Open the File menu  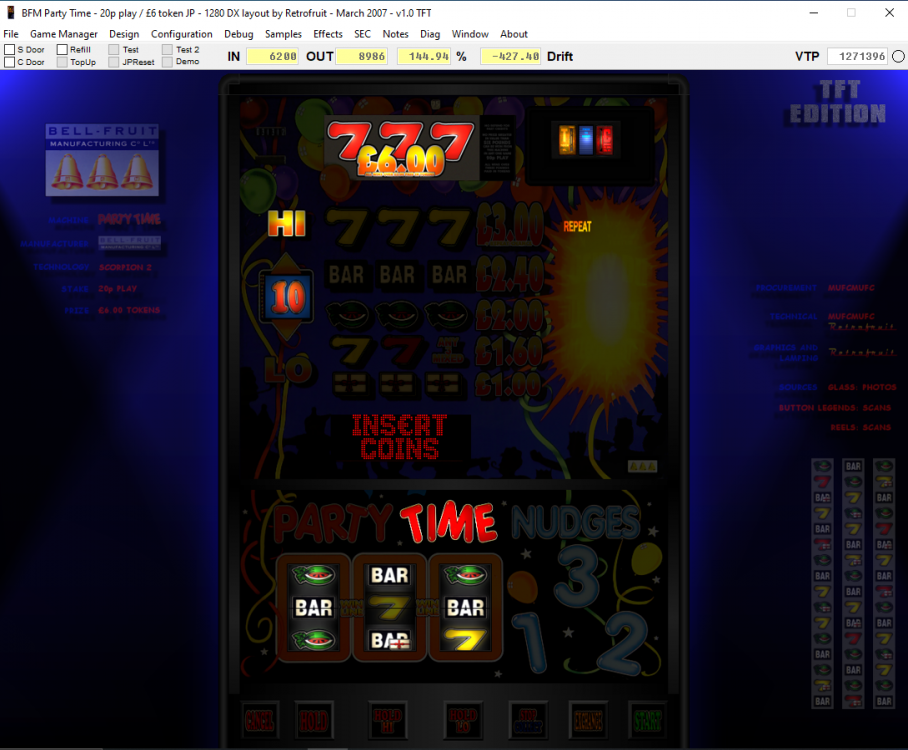[11, 34]
